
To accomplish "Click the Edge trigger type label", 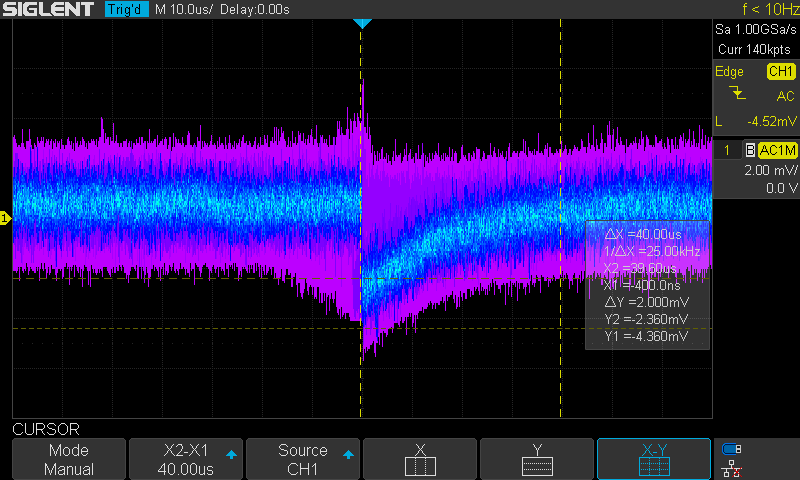I will 729,71.
